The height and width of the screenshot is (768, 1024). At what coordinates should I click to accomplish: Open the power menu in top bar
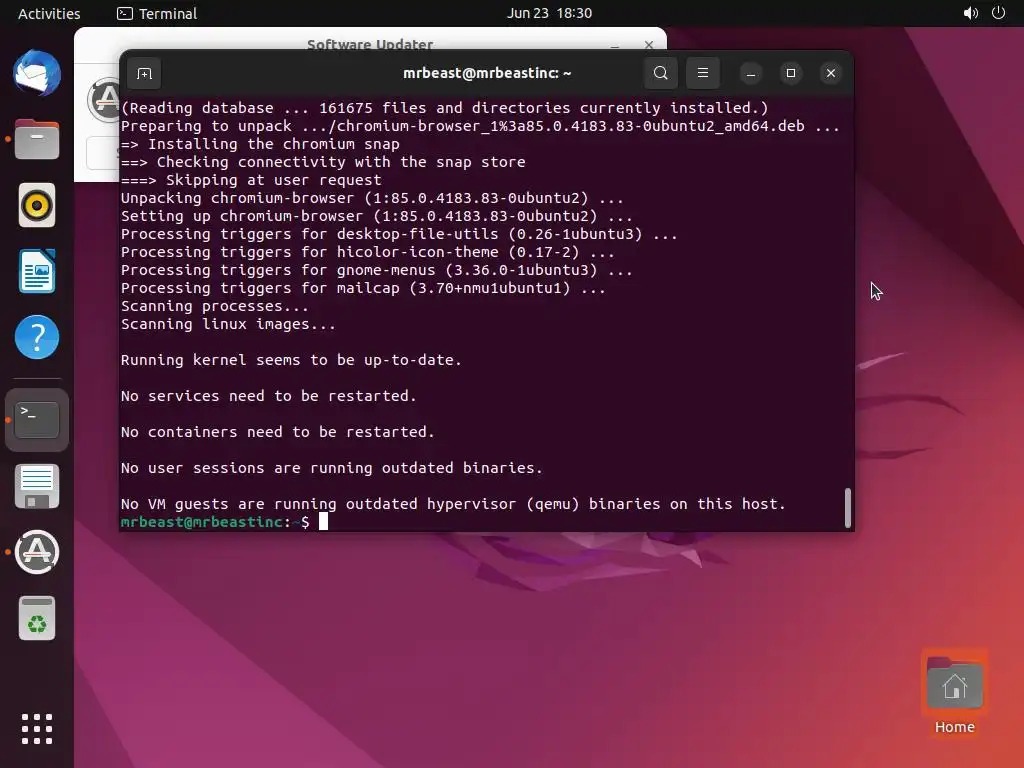pos(999,13)
